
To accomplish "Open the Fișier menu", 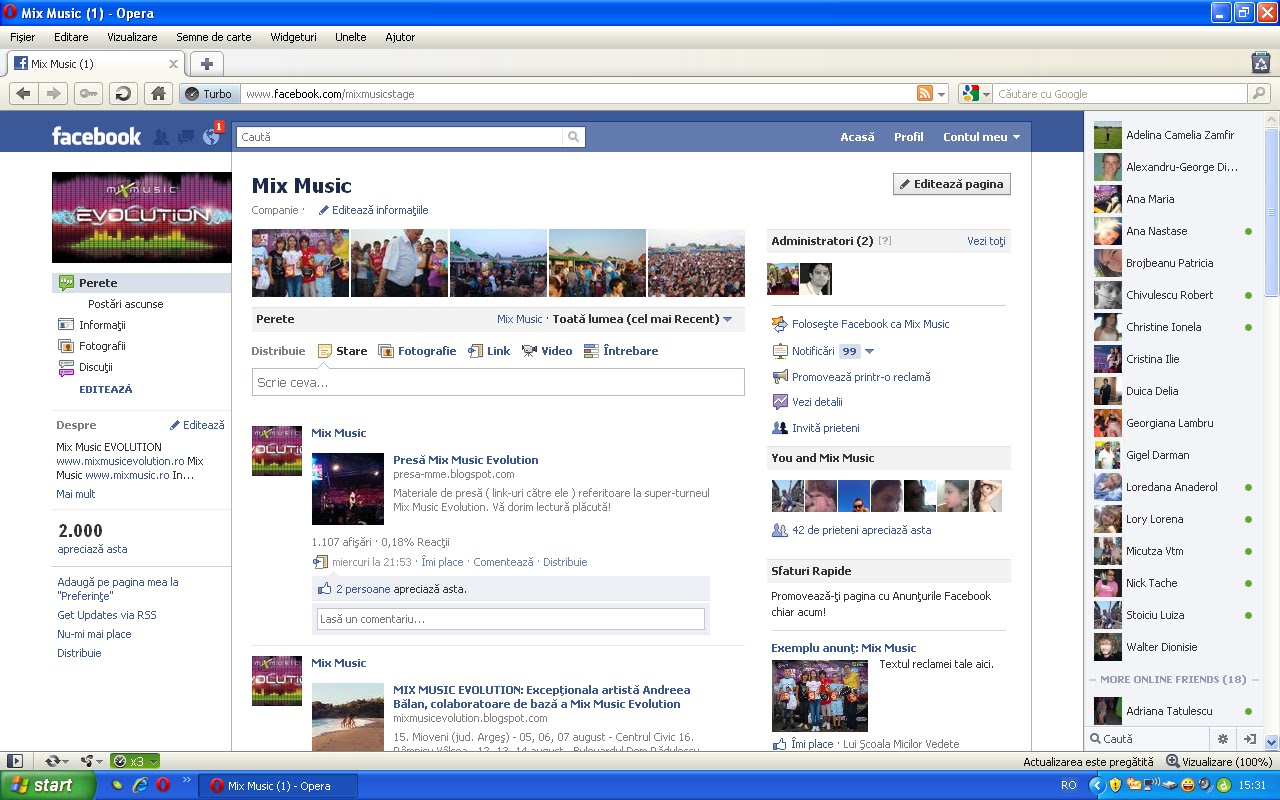I will [x=22, y=37].
